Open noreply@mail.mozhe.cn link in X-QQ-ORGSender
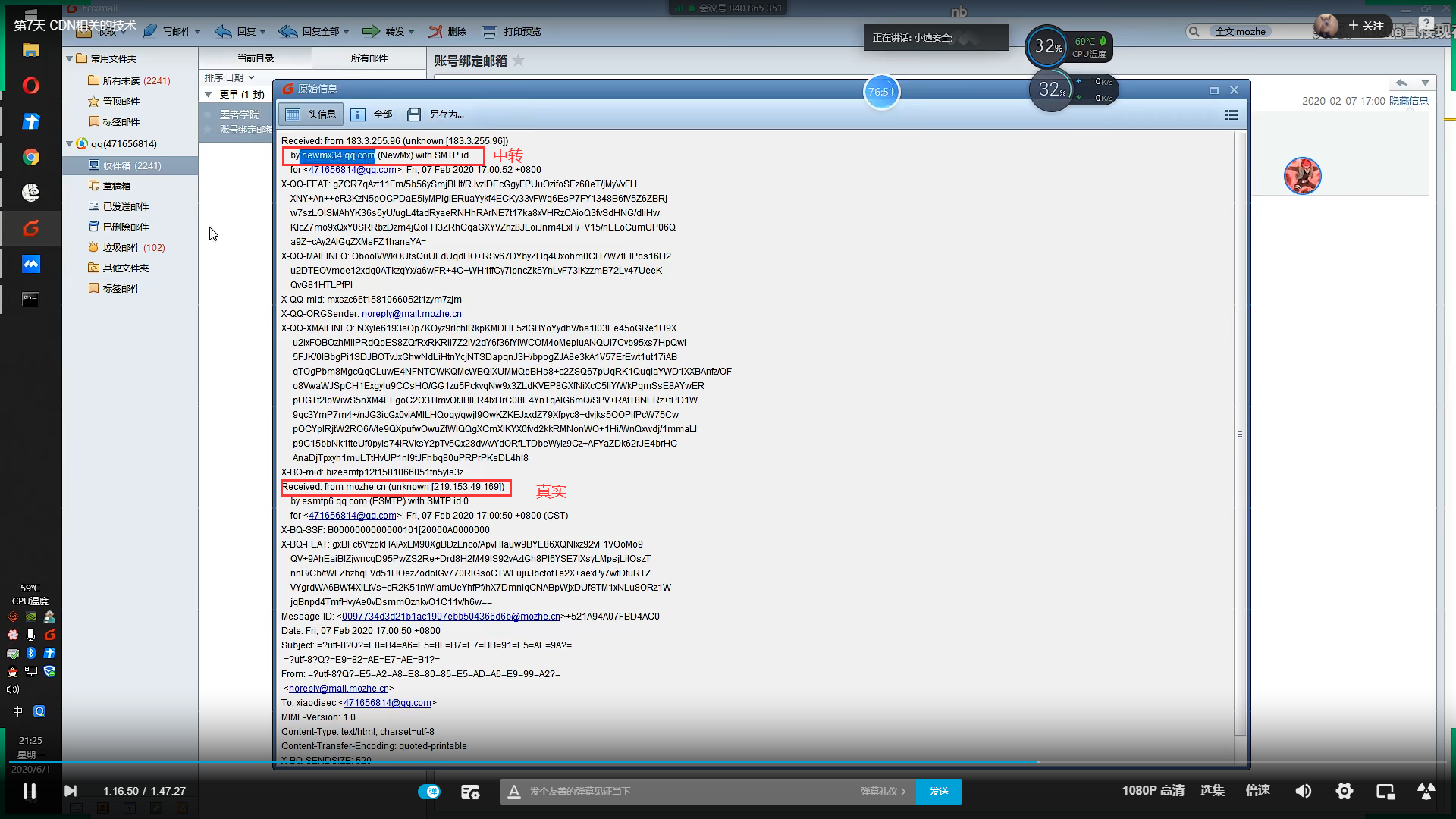The height and width of the screenshot is (819, 1456). (412, 314)
